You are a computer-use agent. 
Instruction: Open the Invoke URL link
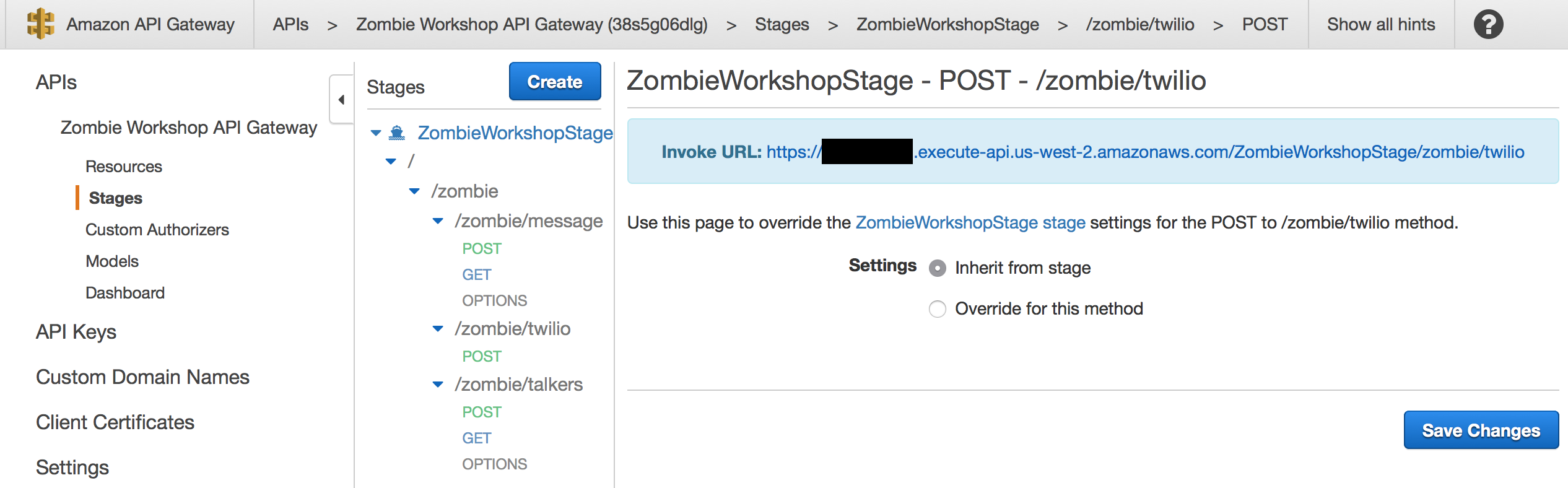(1145, 152)
